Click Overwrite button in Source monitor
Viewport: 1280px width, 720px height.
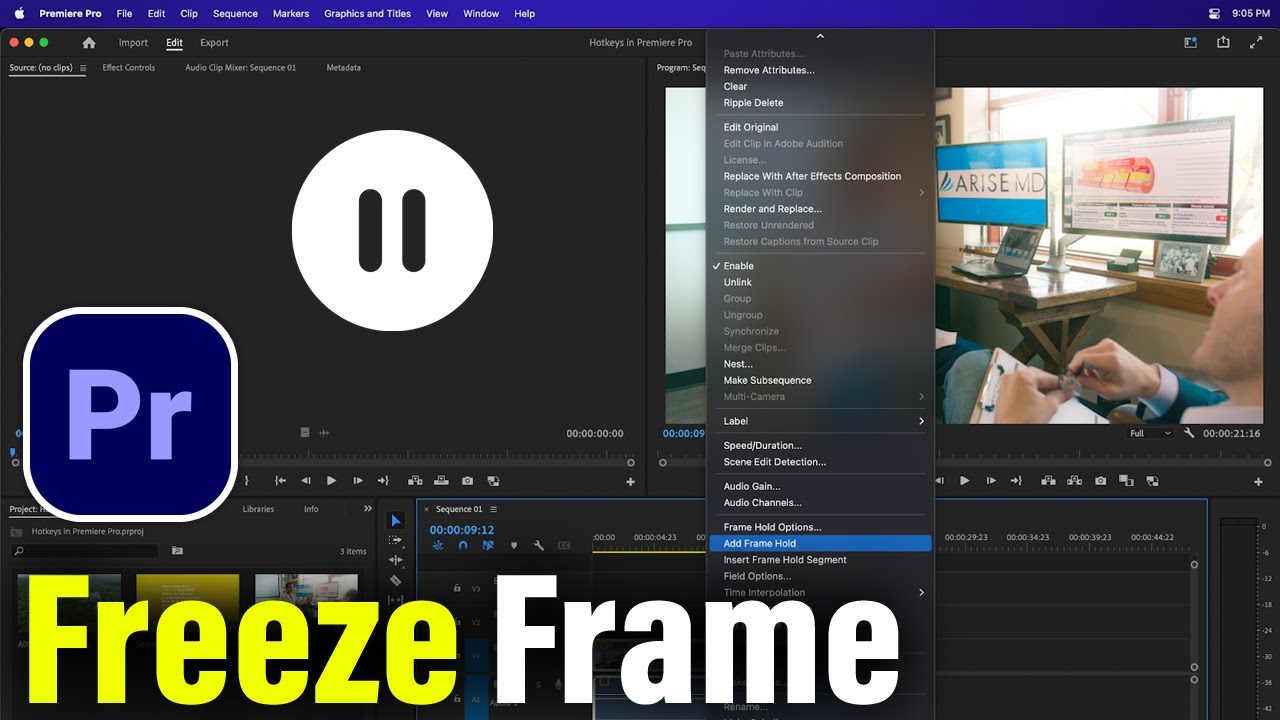pyautogui.click(x=441, y=481)
